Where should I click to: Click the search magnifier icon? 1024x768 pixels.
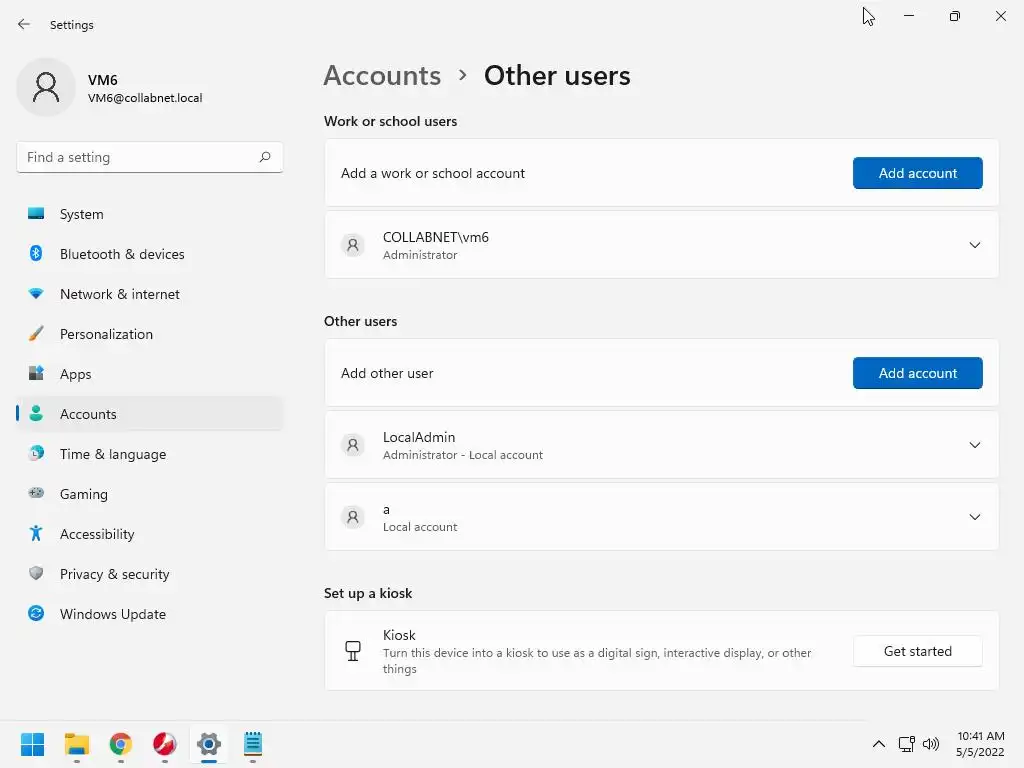[x=265, y=157]
